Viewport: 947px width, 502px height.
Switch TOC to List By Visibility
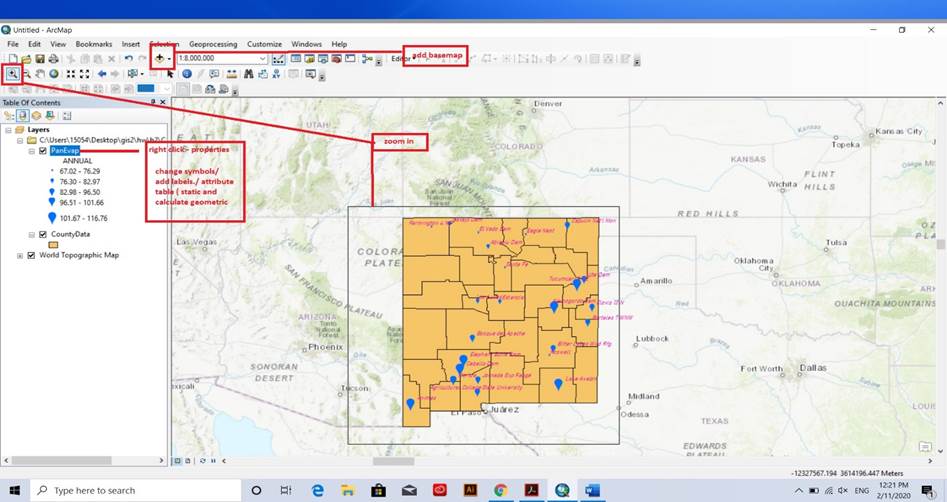click(36, 115)
